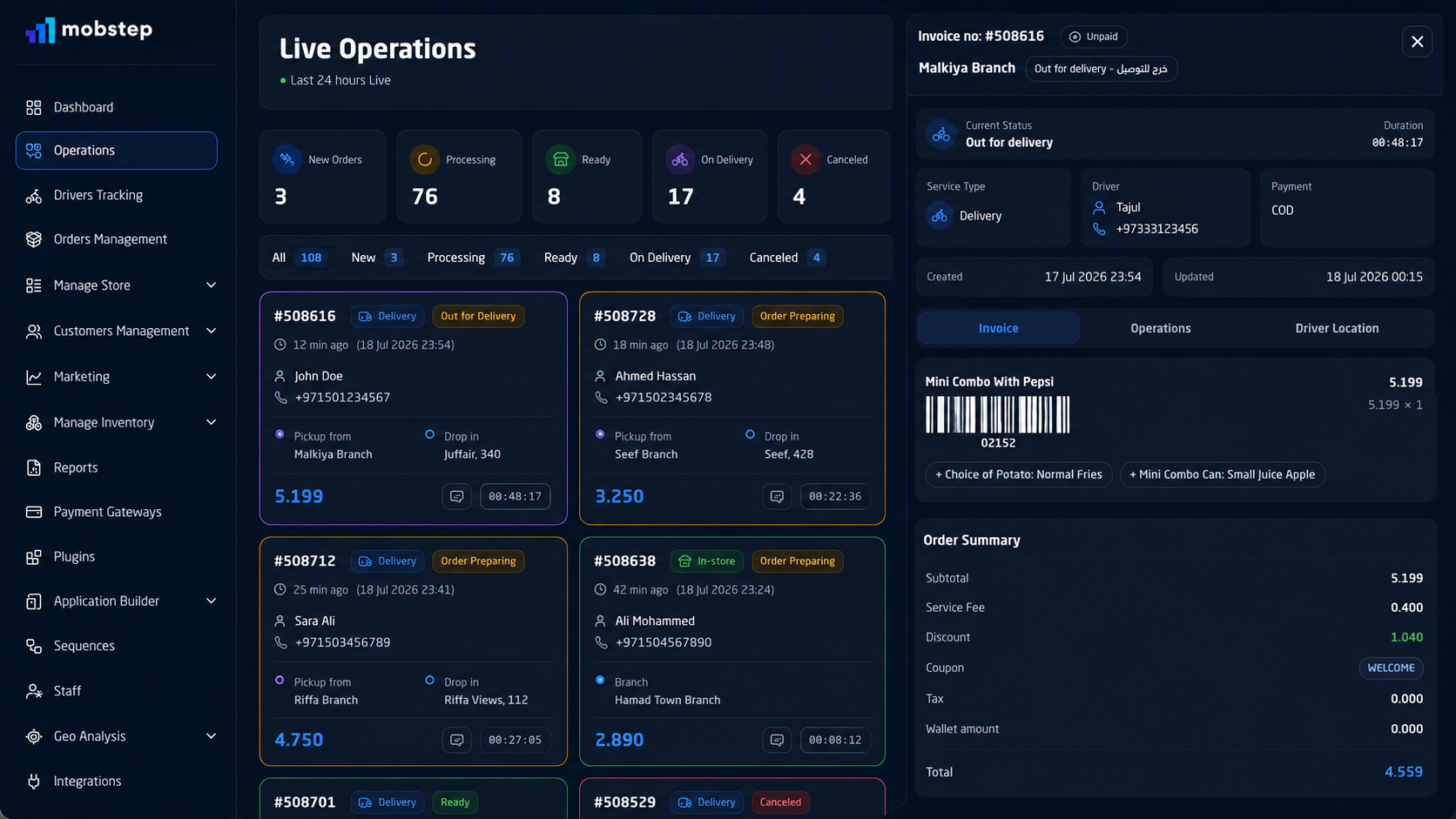Click the Canceled X stat icon
1456x819 pixels.
pos(806,159)
